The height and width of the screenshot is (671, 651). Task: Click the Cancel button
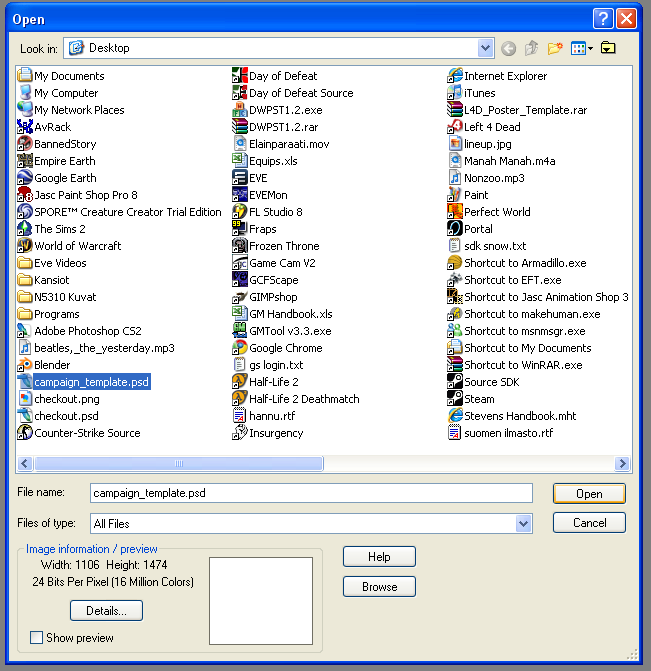(x=589, y=523)
